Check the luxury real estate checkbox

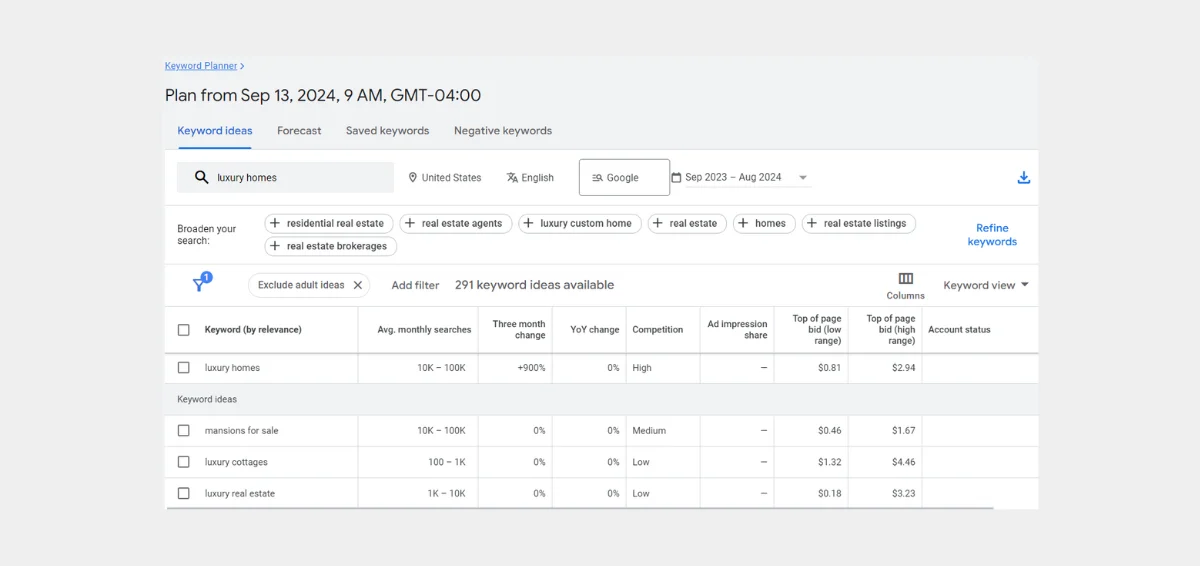(183, 493)
